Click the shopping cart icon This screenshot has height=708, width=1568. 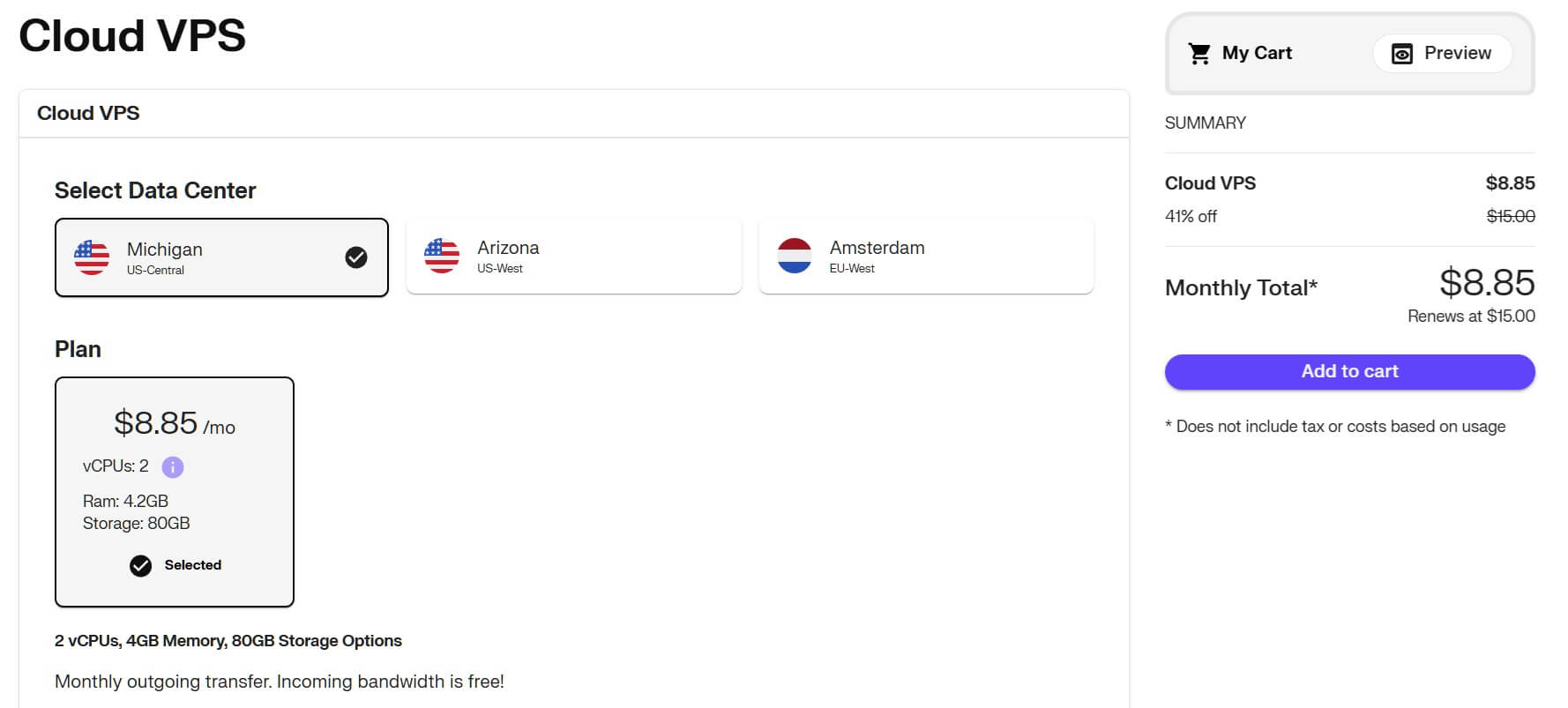1199,54
